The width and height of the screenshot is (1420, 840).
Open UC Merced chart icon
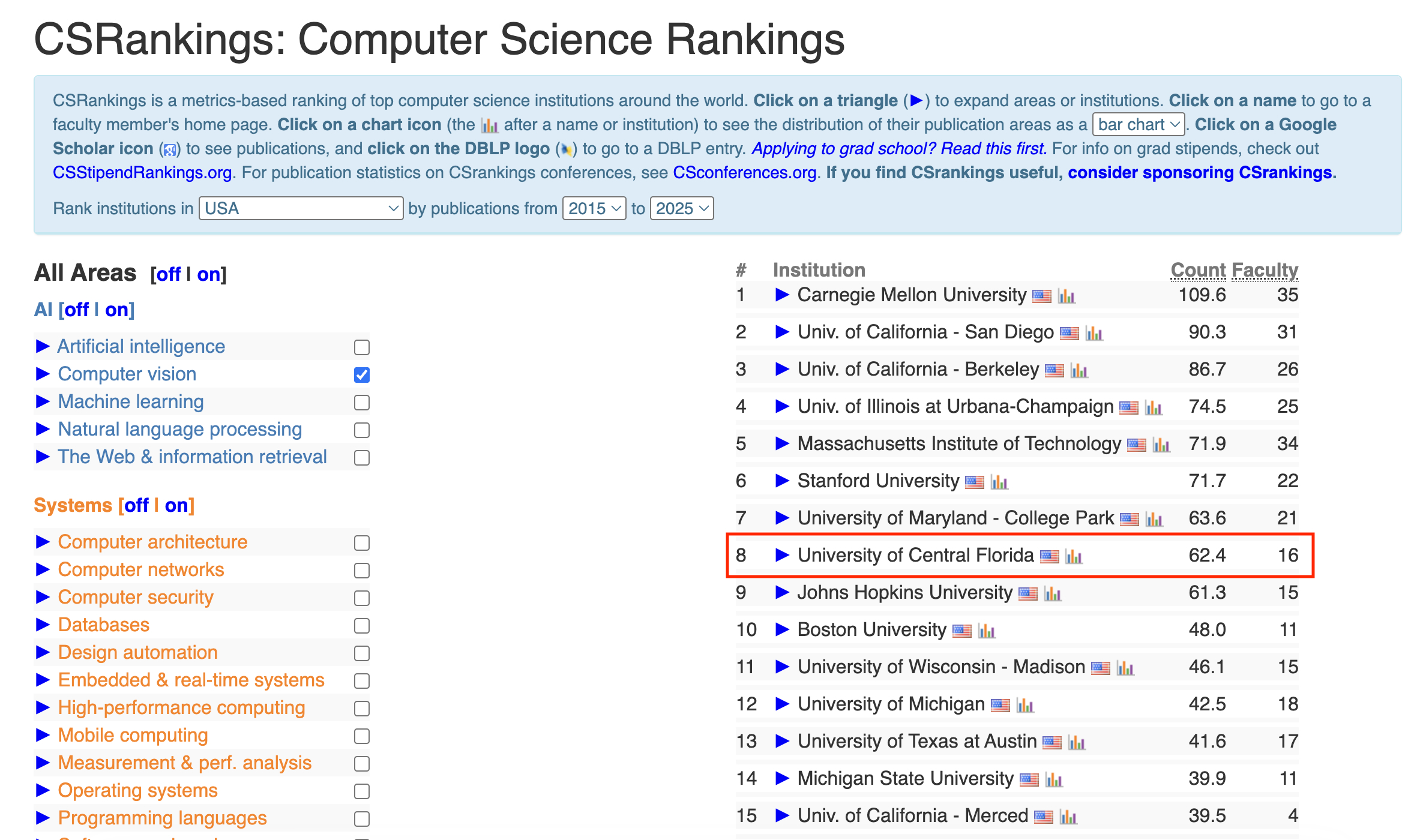(x=1068, y=817)
